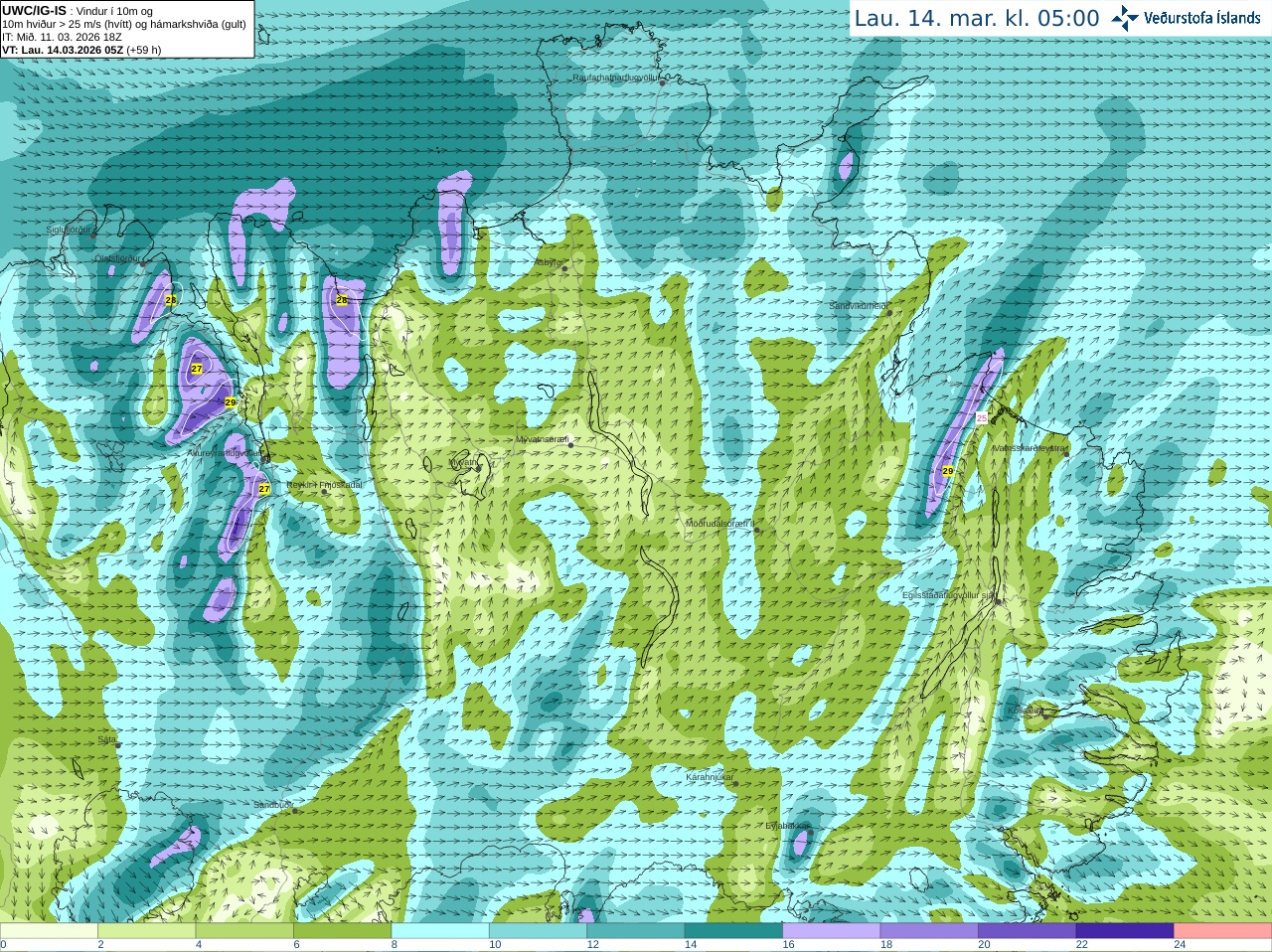
Task: Pick the 22–24 m/s dark indigo legend swatch
Action: pos(1125,931)
